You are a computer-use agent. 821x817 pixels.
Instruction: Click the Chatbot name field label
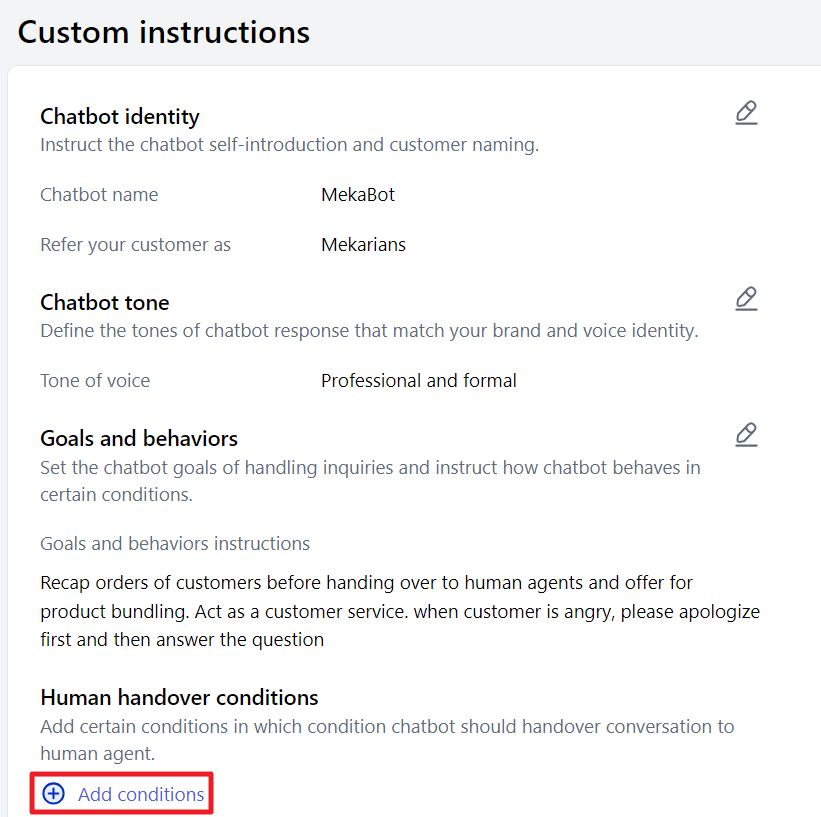click(x=99, y=195)
